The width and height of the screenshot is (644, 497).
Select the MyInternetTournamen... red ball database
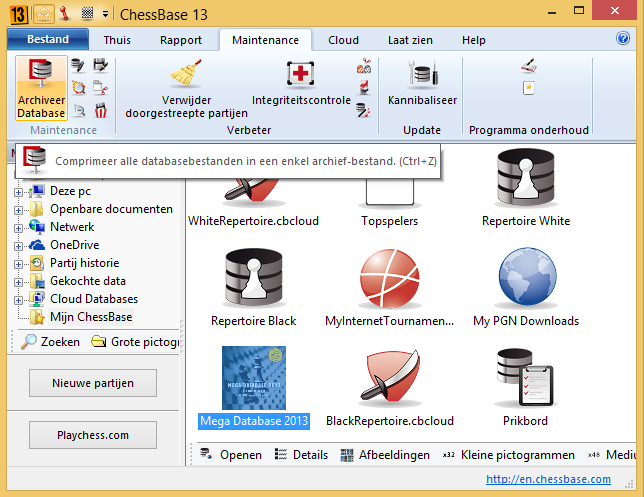389,288
